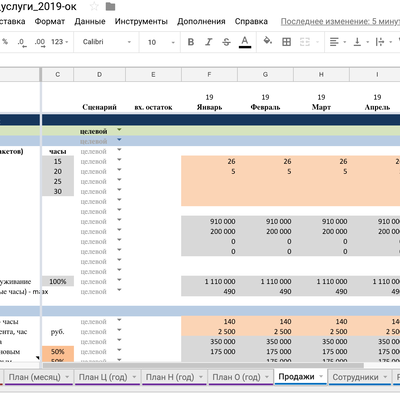
Task: Select January cell with 910 000
Action: pos(209,222)
